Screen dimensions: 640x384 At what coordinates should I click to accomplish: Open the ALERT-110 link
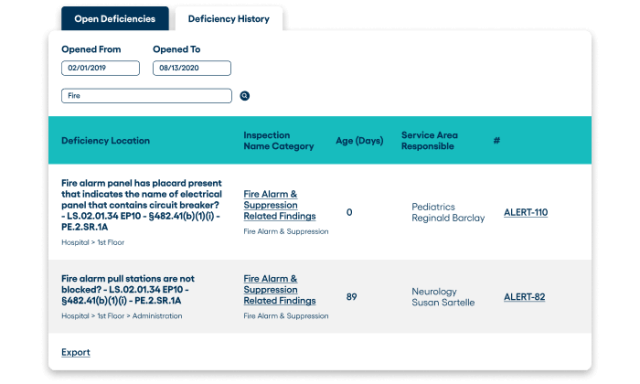(x=526, y=212)
